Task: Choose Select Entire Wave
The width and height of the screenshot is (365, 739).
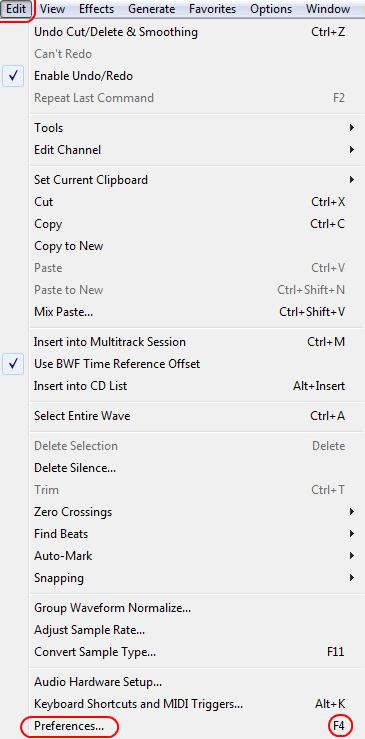Action: 190,416
